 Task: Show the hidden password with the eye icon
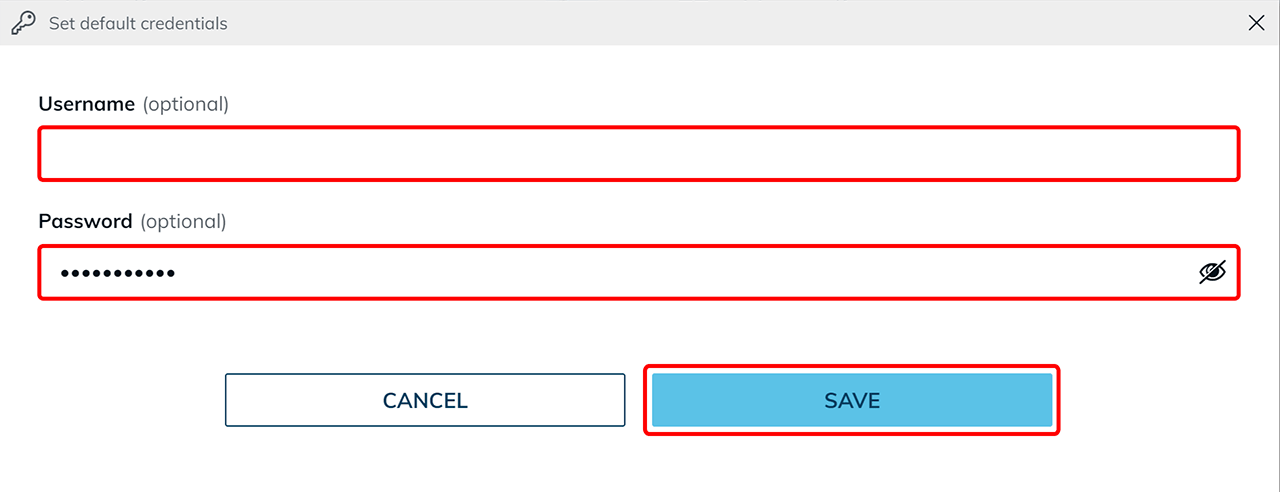pyautogui.click(x=1212, y=272)
